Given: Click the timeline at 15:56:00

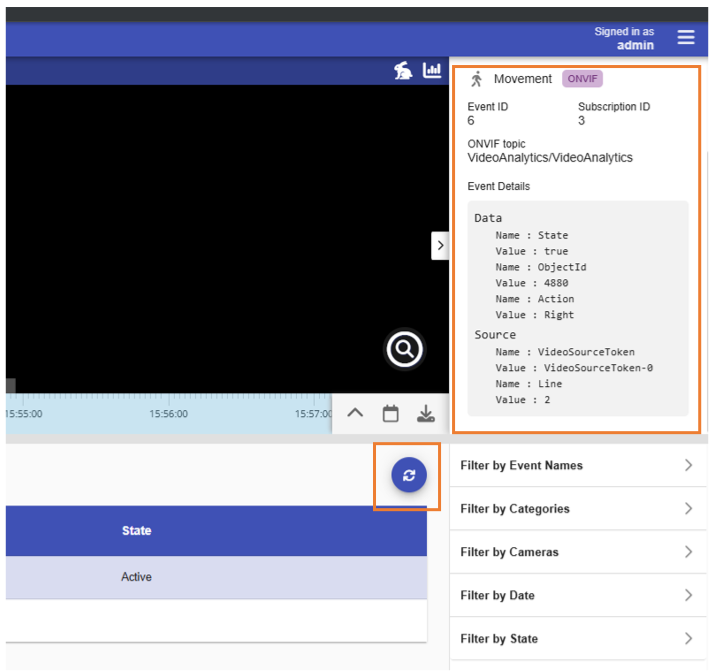Looking at the screenshot, I should [x=168, y=413].
